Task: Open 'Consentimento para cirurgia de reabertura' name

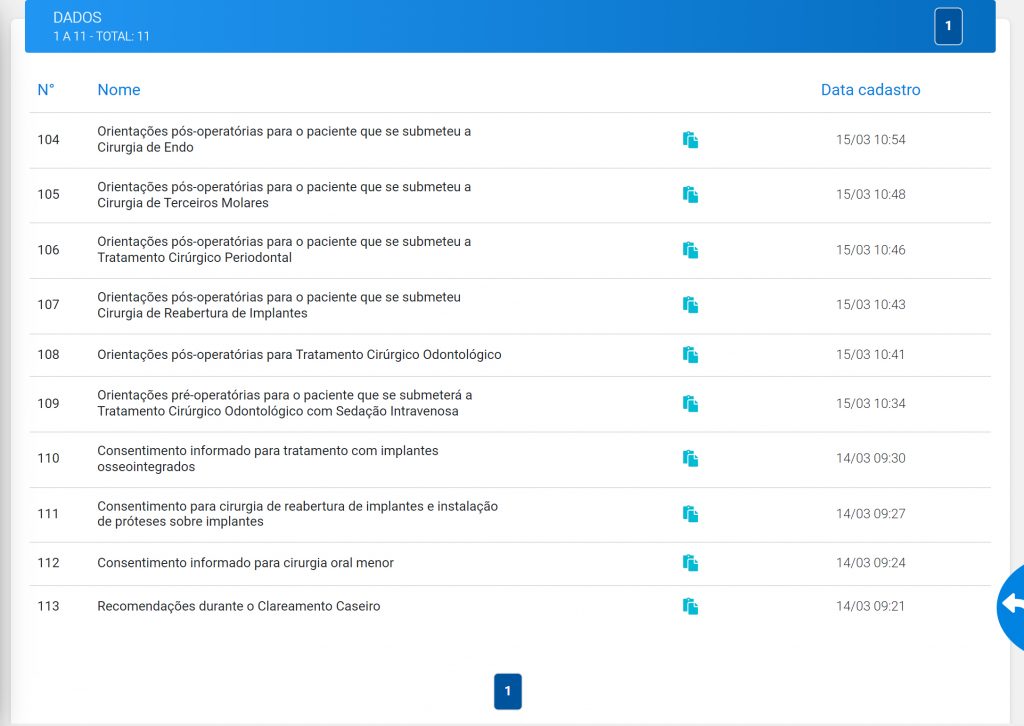Action: coord(298,514)
